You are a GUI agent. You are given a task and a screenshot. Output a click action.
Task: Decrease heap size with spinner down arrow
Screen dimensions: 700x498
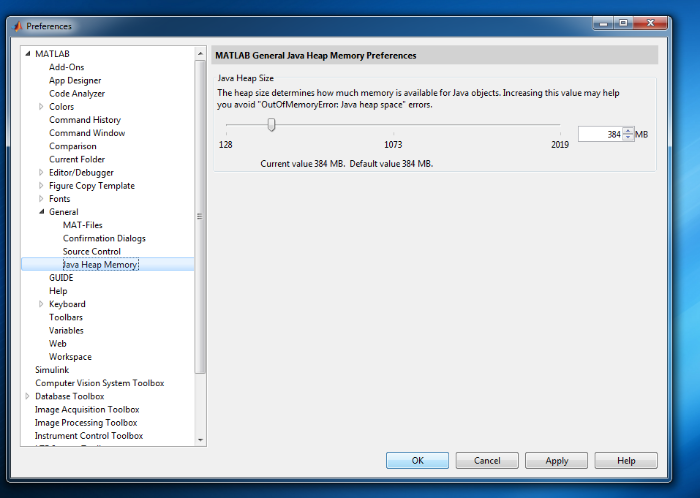pos(628,137)
